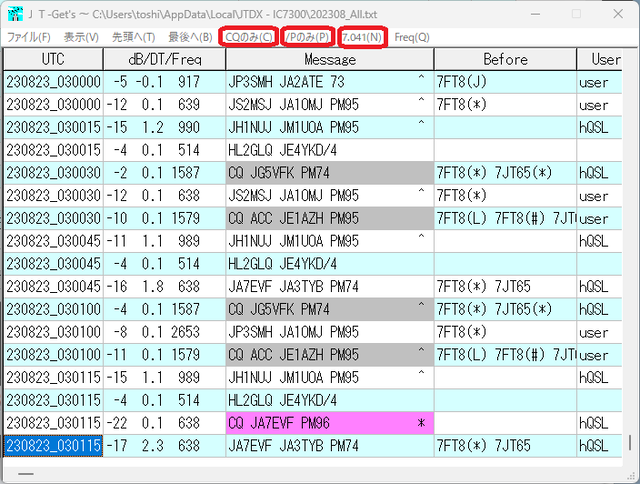Filter with CQのみ(C) menu item
640x484 pixels.
click(249, 38)
